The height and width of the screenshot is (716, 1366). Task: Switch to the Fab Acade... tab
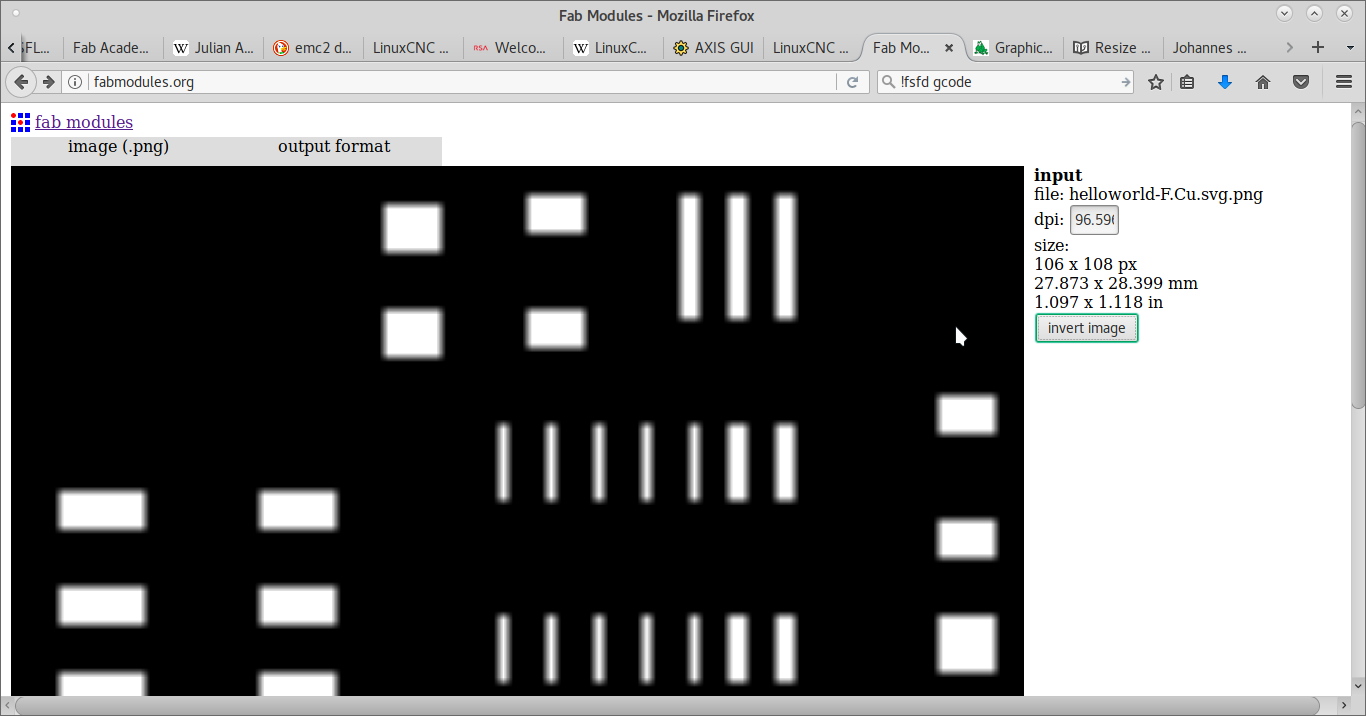[x=113, y=47]
